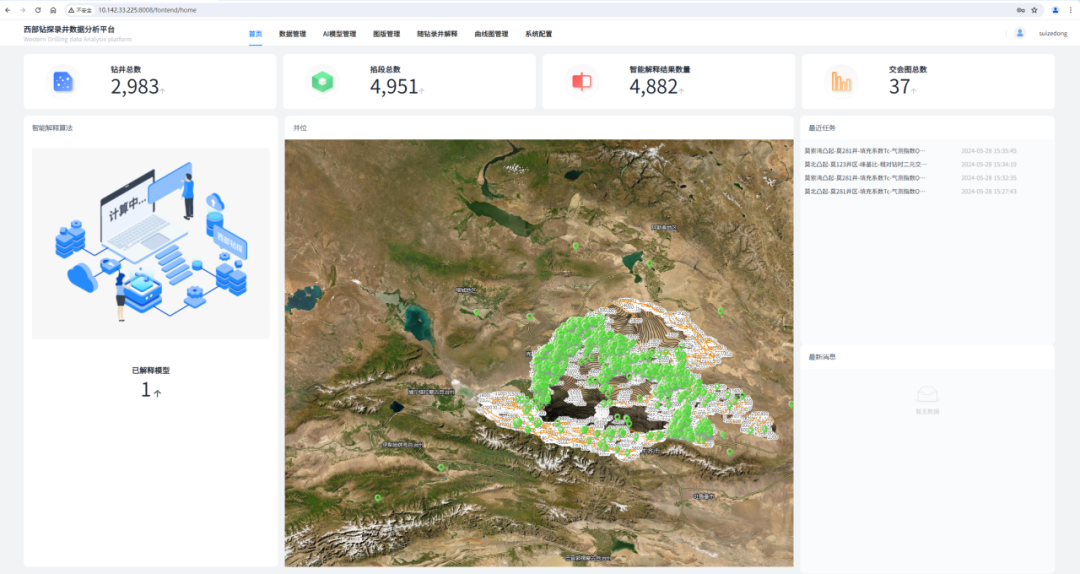Viewport: 1080px width, 574px height.
Task: Click the 西部钻探录井数据分析平台 title logo
Action: 69,30
